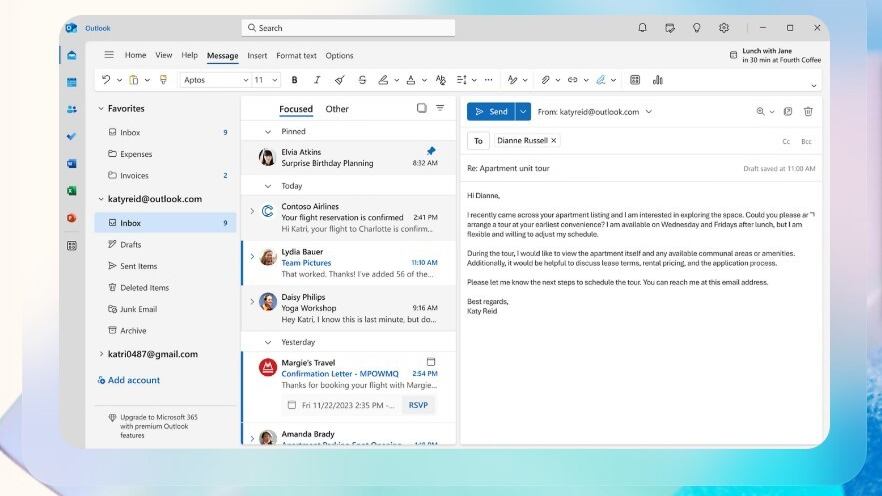Open the Calendar from the left sidebar
The image size is (882, 496).
72,82
